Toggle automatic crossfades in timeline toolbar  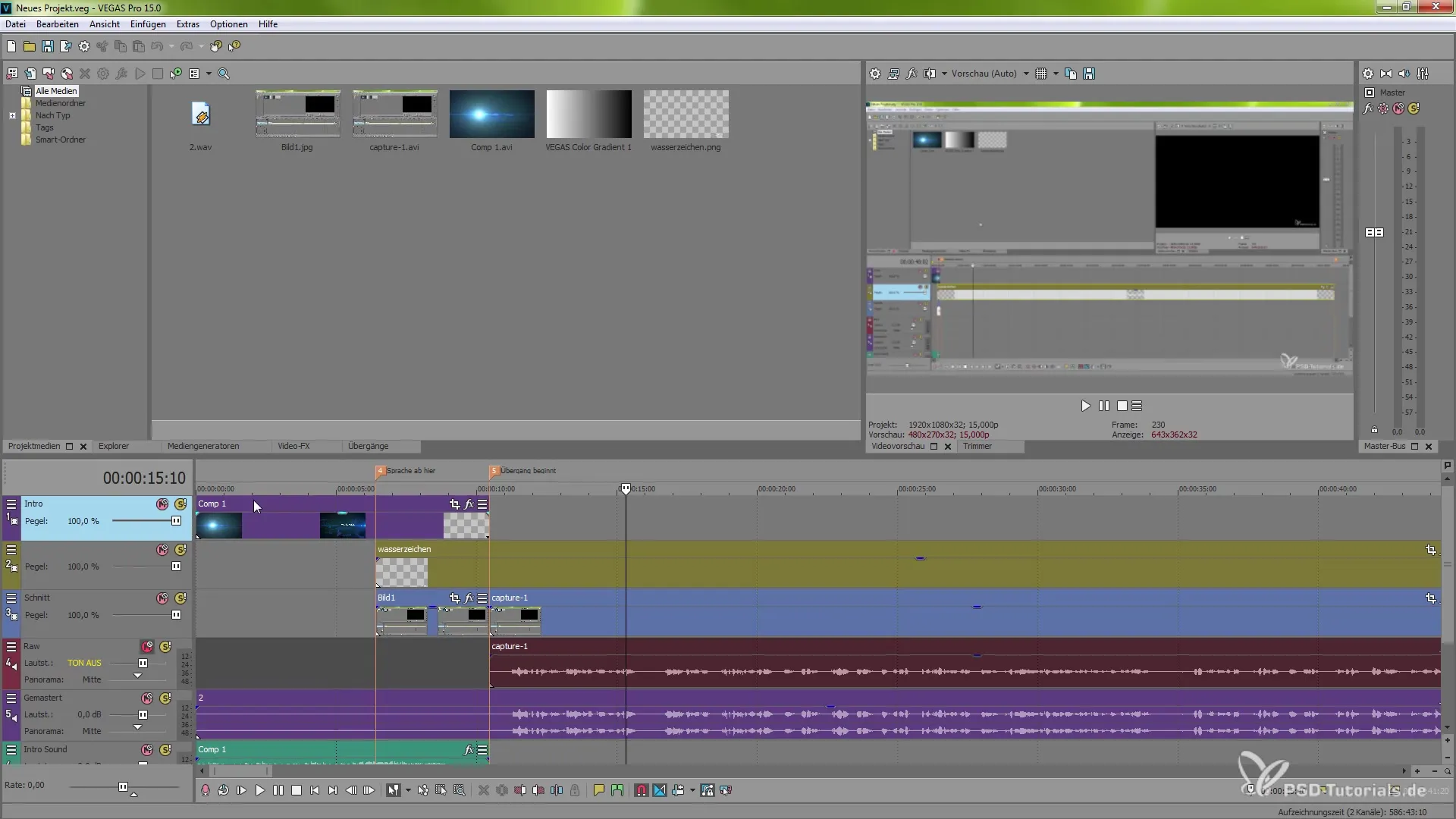(660, 790)
